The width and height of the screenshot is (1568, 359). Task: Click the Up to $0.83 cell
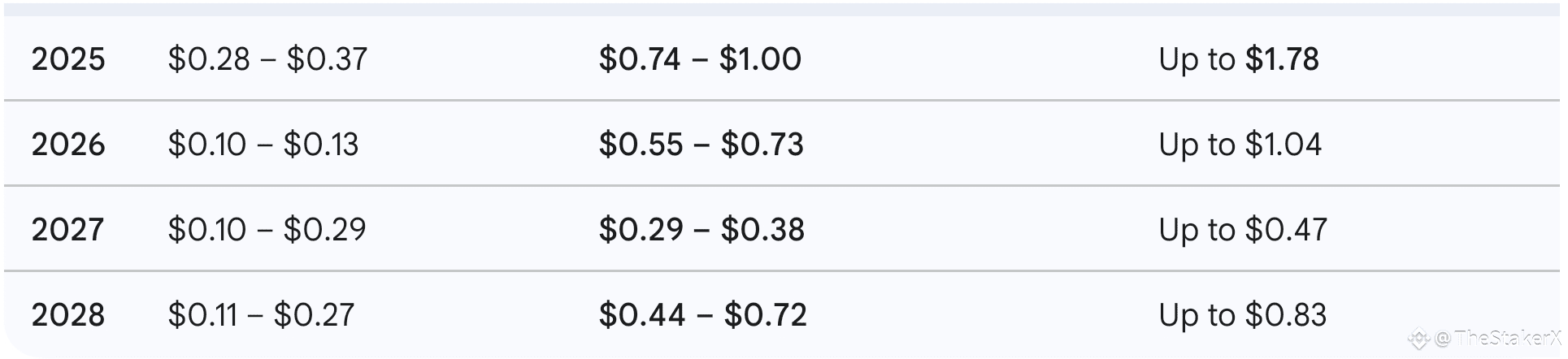1243,315
